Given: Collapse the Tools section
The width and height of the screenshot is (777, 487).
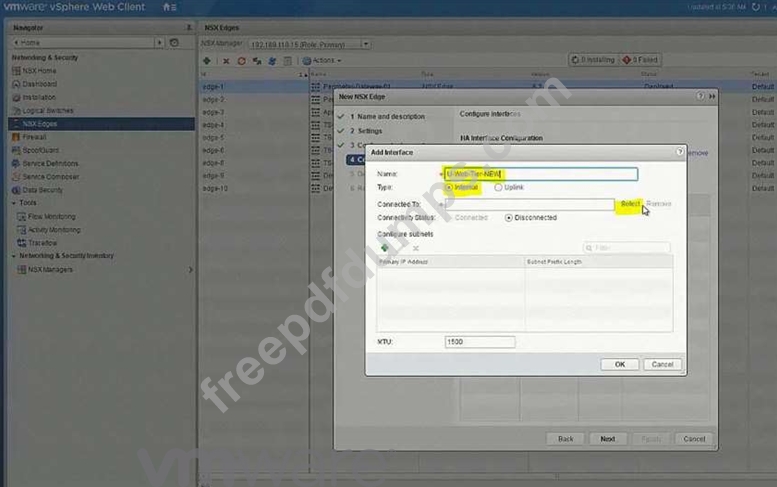Looking at the screenshot, I should pyautogui.click(x=13, y=203).
